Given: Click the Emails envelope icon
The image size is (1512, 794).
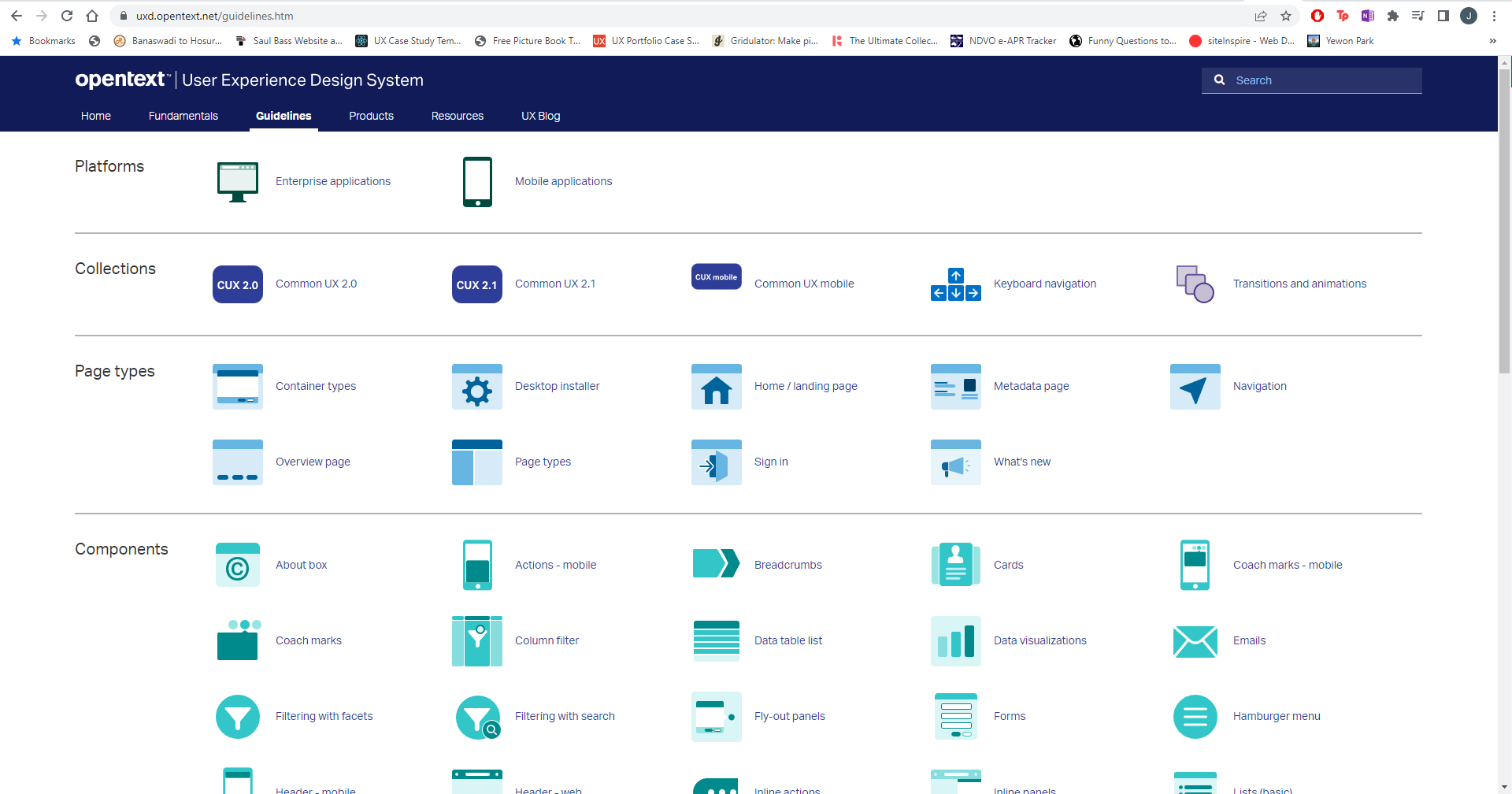Looking at the screenshot, I should click(1195, 642).
